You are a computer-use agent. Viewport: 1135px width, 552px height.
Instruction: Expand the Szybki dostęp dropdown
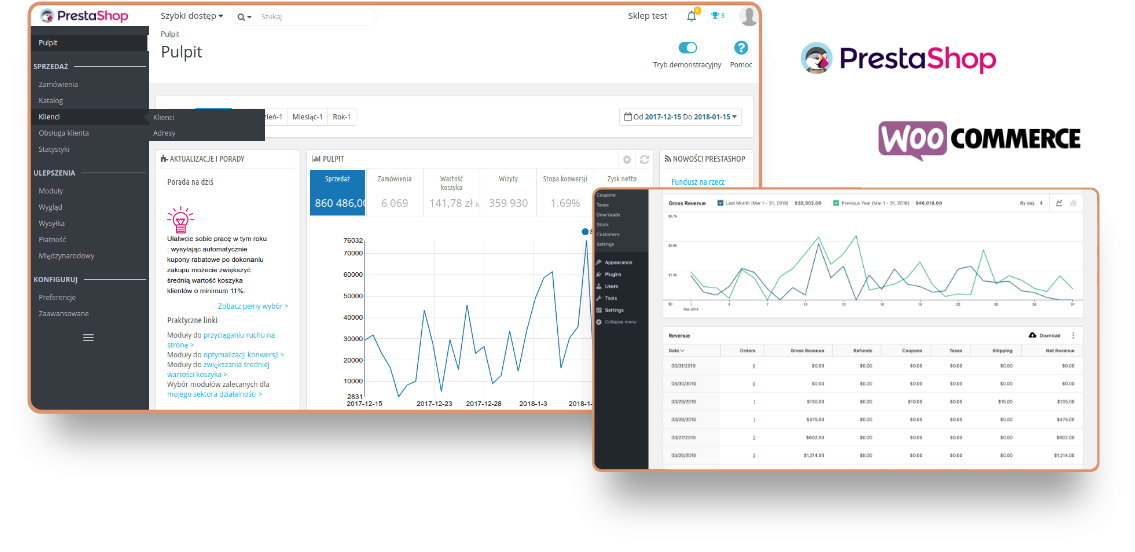(x=192, y=17)
